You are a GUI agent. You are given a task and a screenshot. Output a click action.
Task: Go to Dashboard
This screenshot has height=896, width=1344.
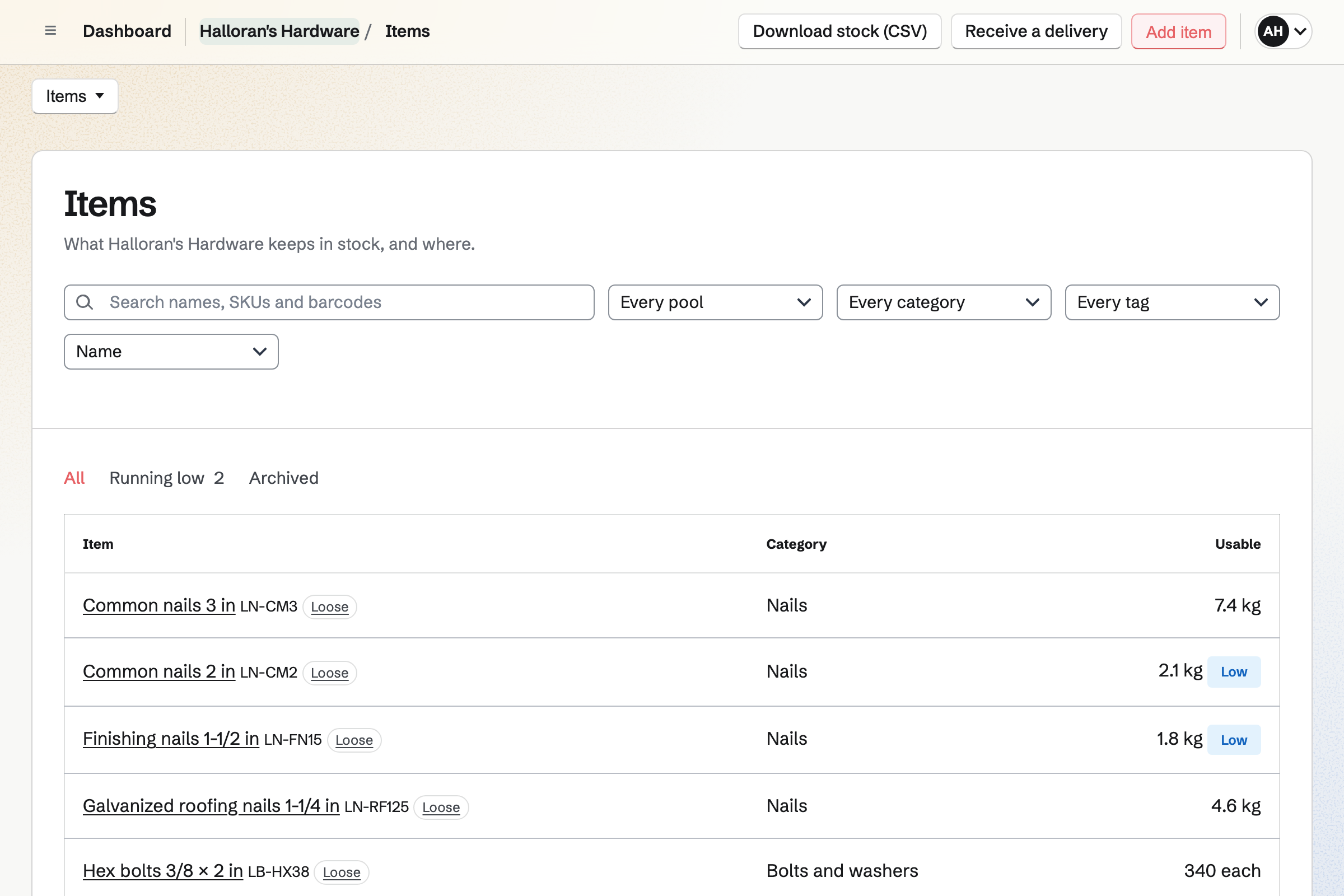(127, 31)
